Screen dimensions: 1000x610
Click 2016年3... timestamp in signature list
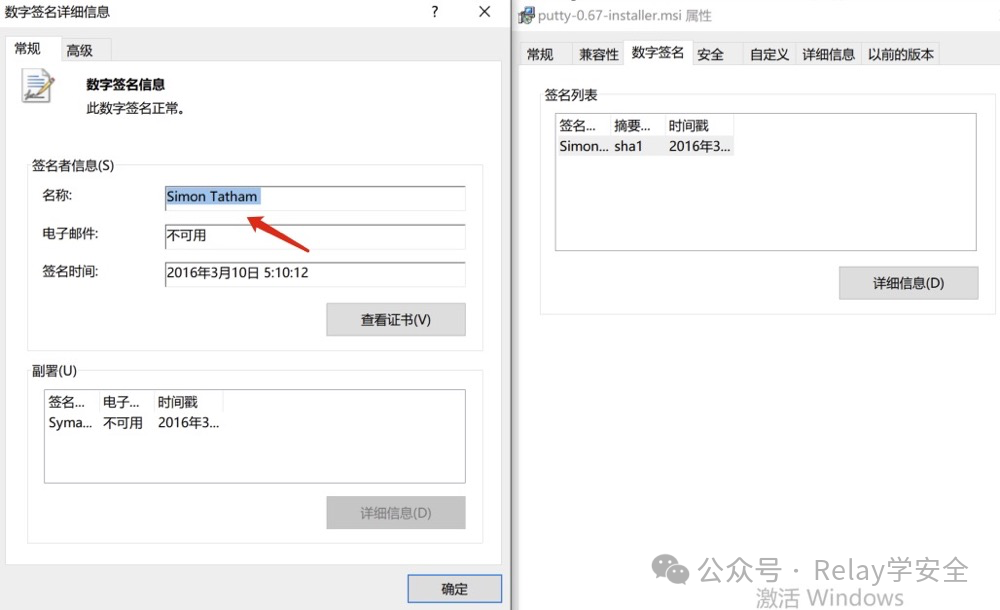pyautogui.click(x=700, y=146)
